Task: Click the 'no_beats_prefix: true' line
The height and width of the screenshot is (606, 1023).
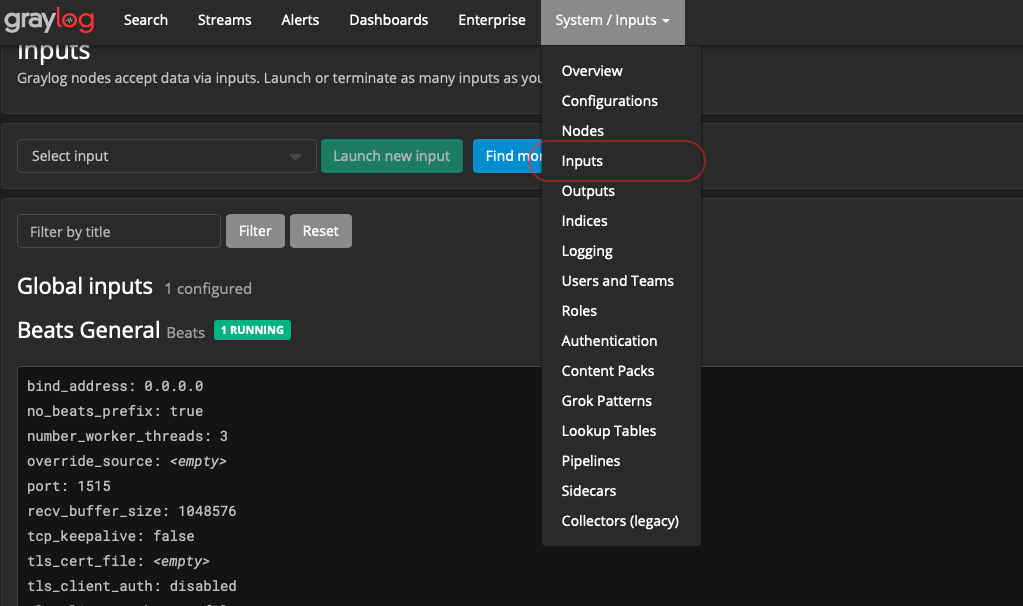Action: click(115, 411)
